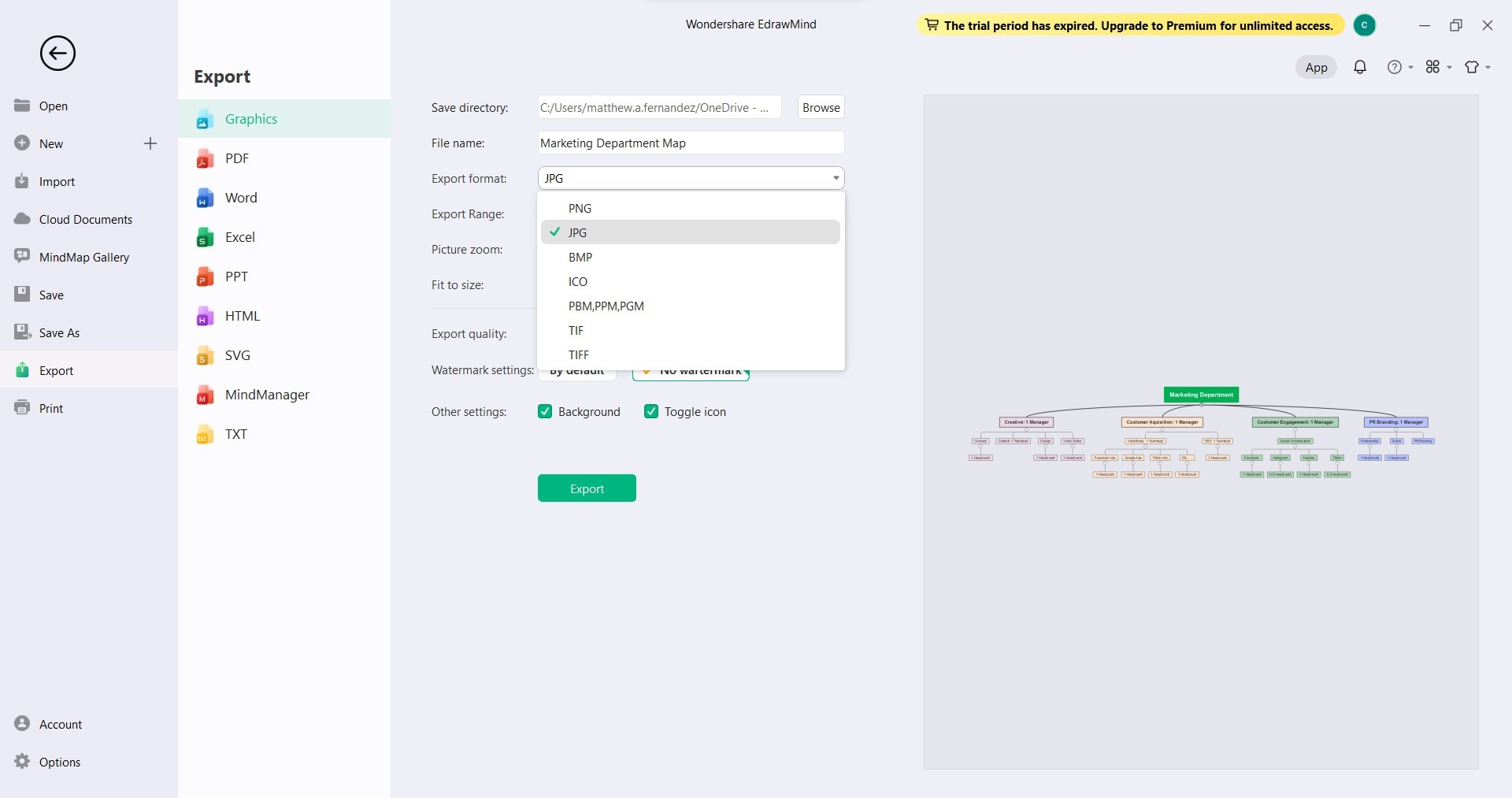Collapse the Export format dropdown arrow
This screenshot has height=798, width=1512.
(836, 179)
